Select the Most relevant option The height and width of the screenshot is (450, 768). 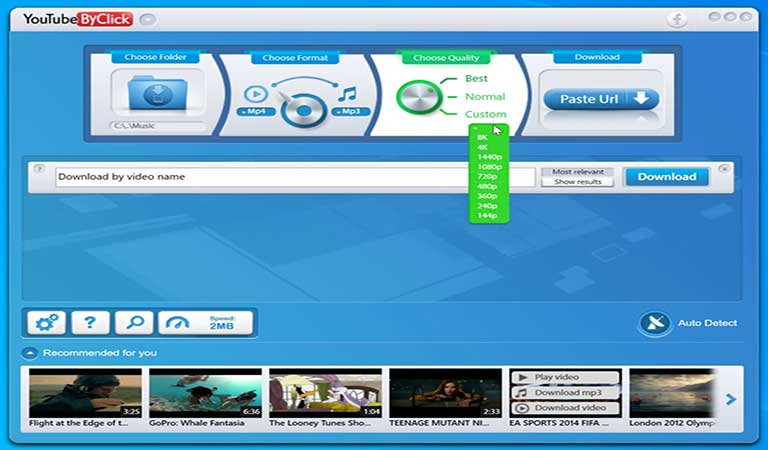pyautogui.click(x=577, y=172)
